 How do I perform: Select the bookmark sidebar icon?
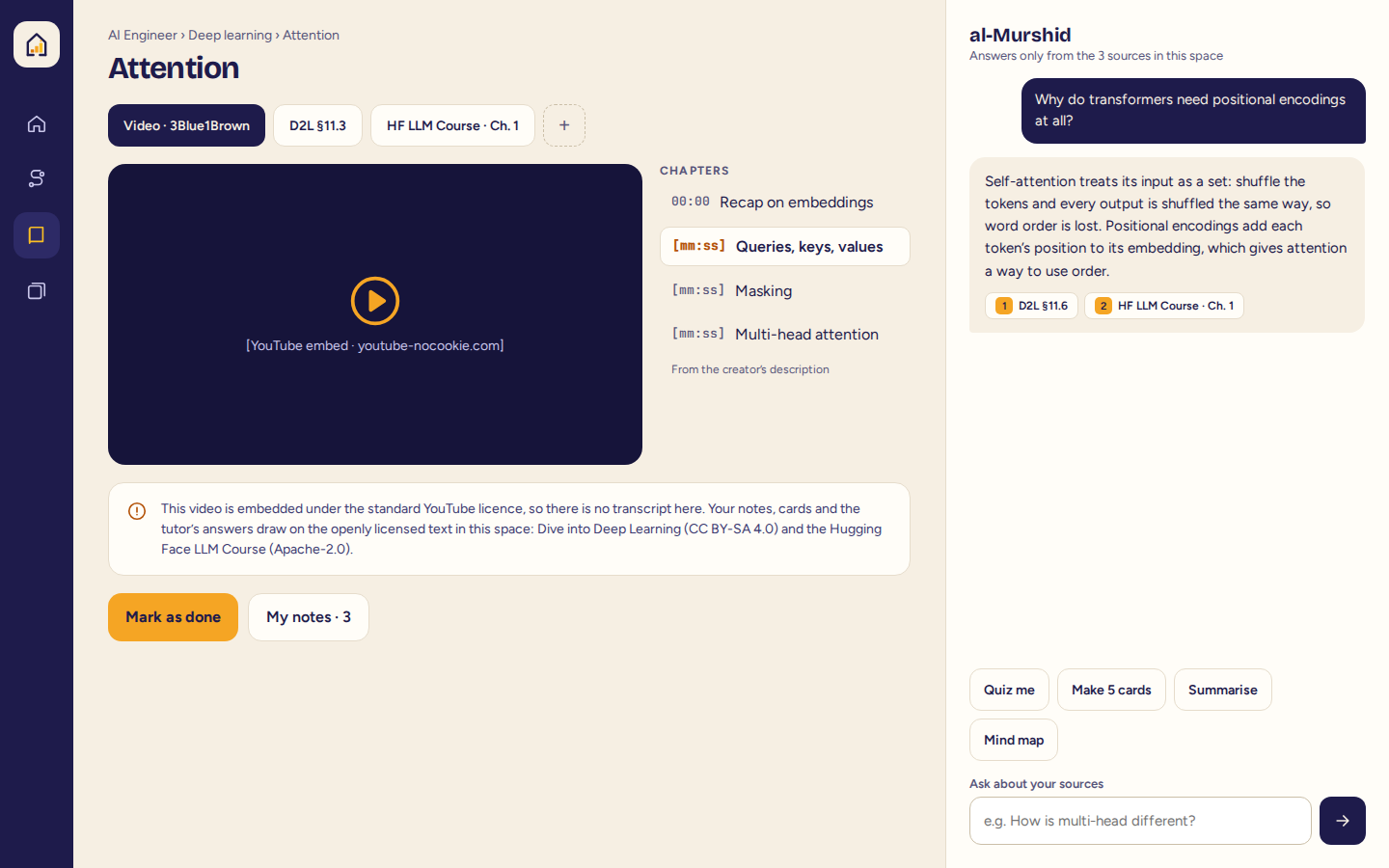[37, 235]
